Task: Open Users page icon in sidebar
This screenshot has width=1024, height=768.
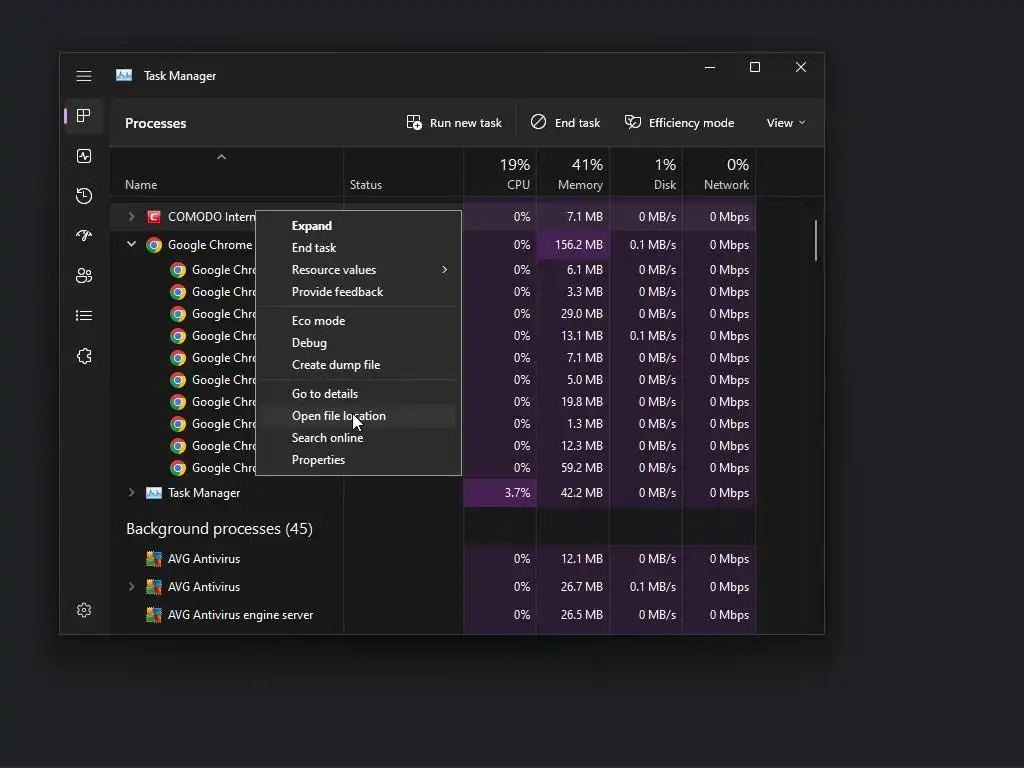Action: (x=84, y=276)
